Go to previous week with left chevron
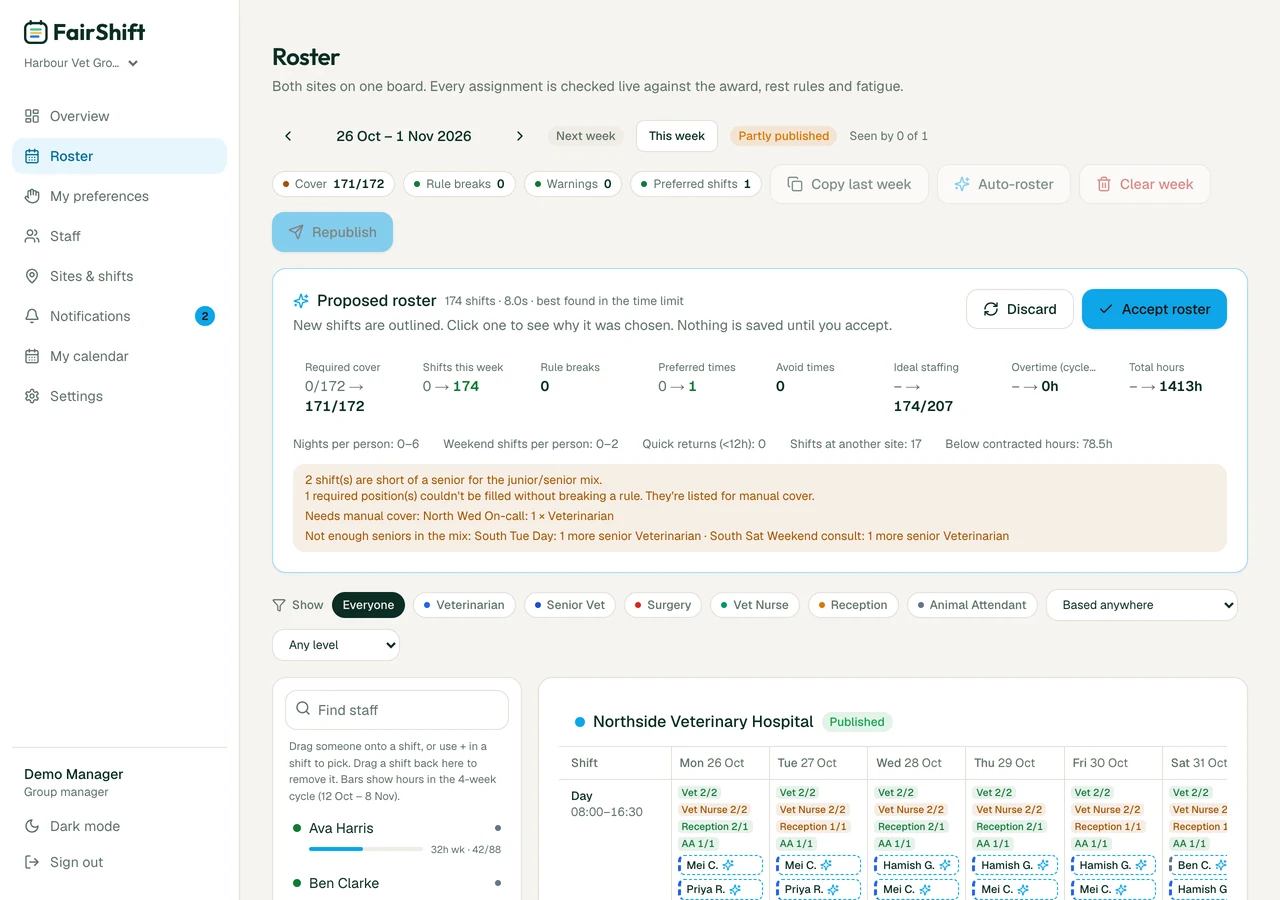 (x=288, y=136)
